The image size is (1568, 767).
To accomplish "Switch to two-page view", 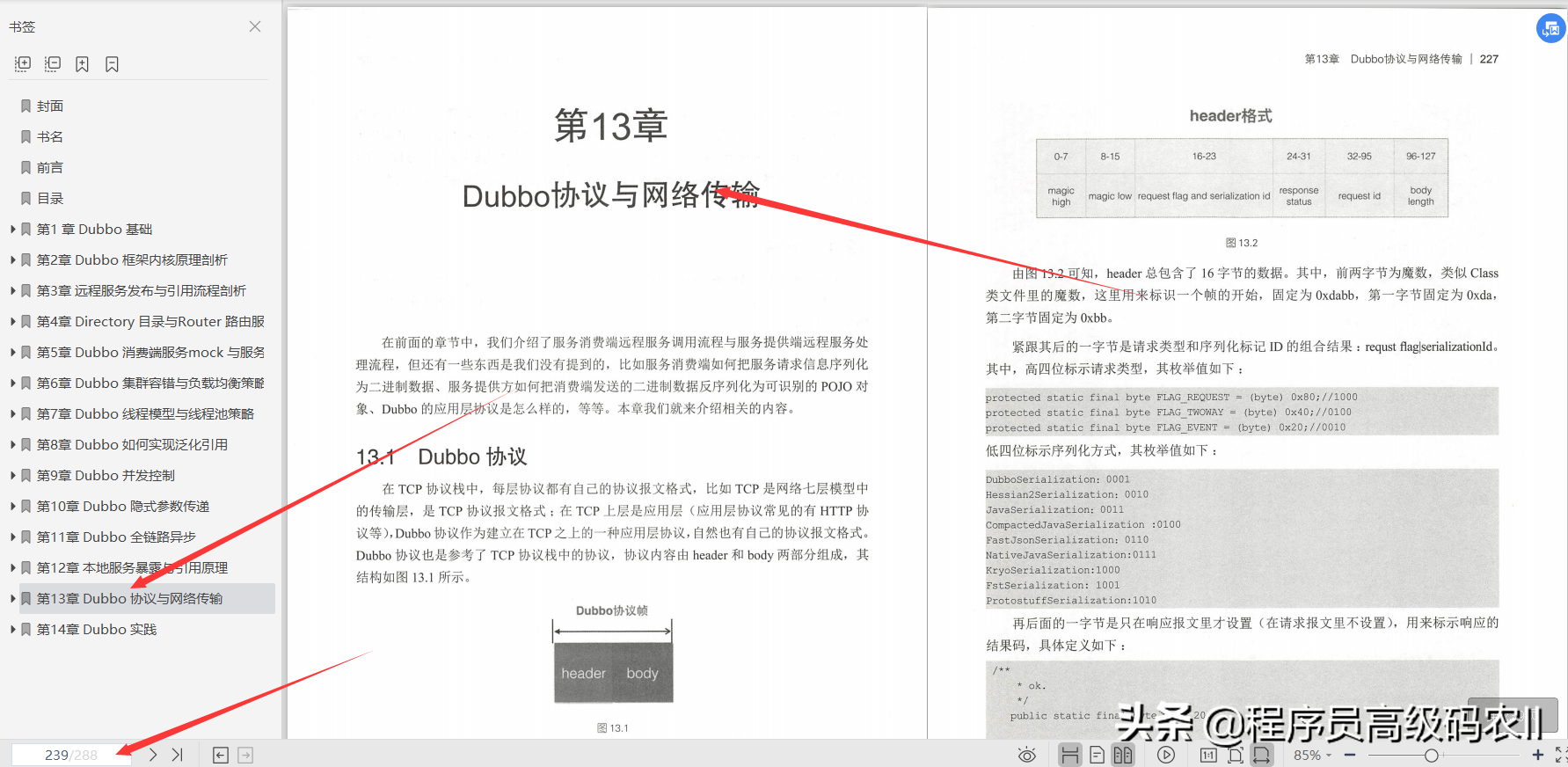I will point(1123,755).
